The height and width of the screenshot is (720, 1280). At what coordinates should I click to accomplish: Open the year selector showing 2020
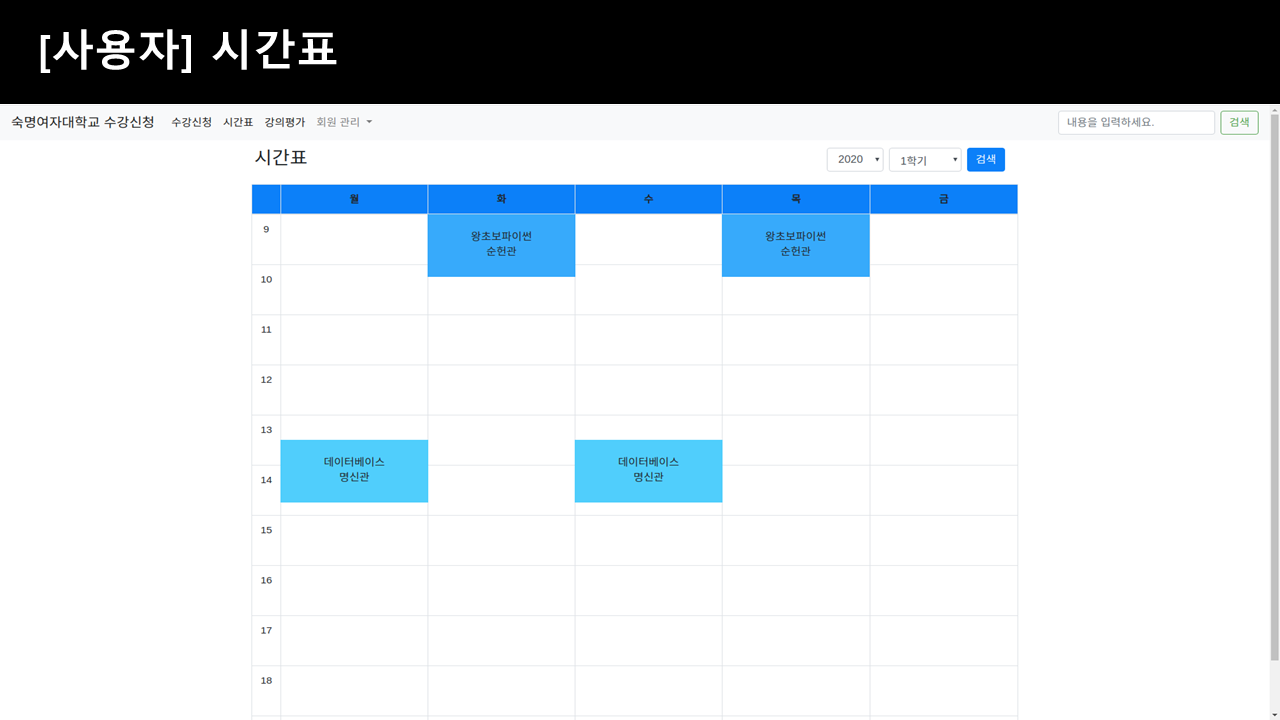click(854, 159)
